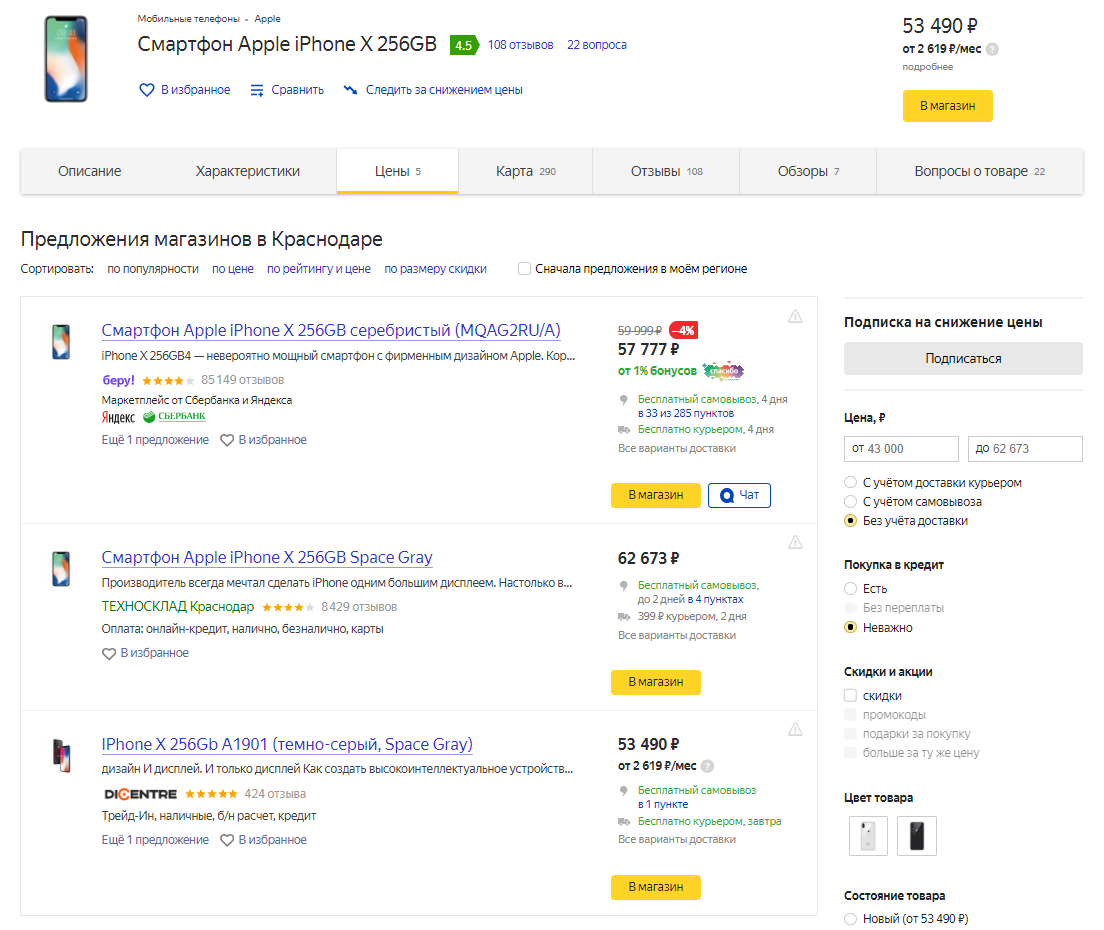Click the heart icon in the DICENTRE offer
The height and width of the screenshot is (930, 1104).
click(x=227, y=840)
